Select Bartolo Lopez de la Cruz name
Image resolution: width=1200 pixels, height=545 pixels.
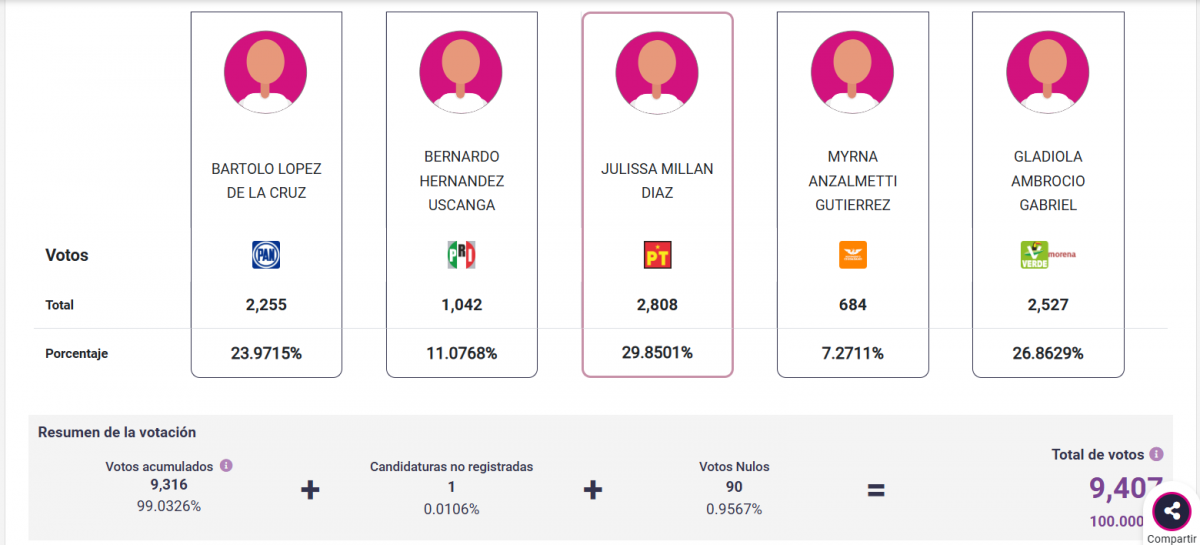point(266,181)
